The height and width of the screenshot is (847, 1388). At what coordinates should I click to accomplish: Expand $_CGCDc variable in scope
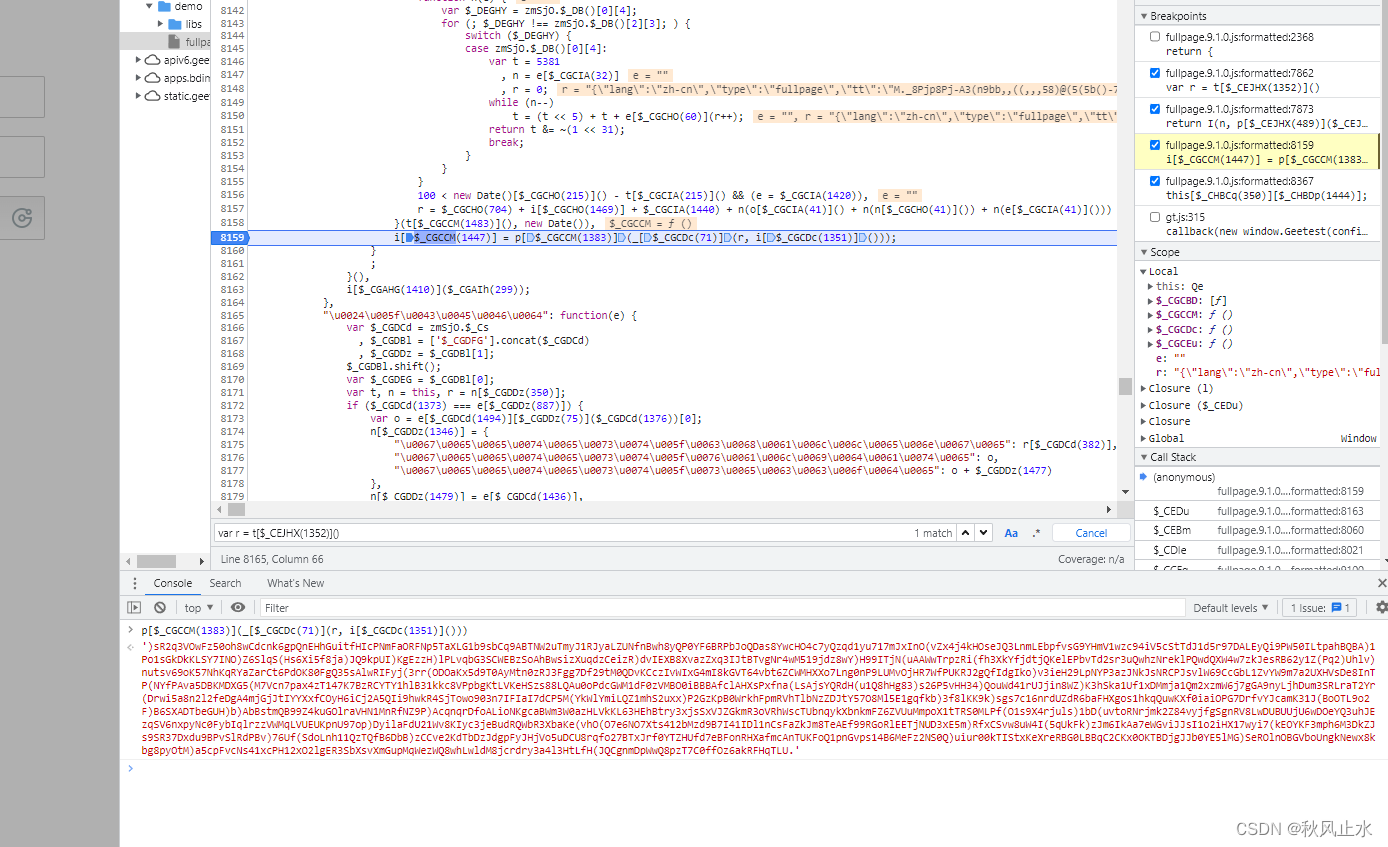(x=1150, y=329)
